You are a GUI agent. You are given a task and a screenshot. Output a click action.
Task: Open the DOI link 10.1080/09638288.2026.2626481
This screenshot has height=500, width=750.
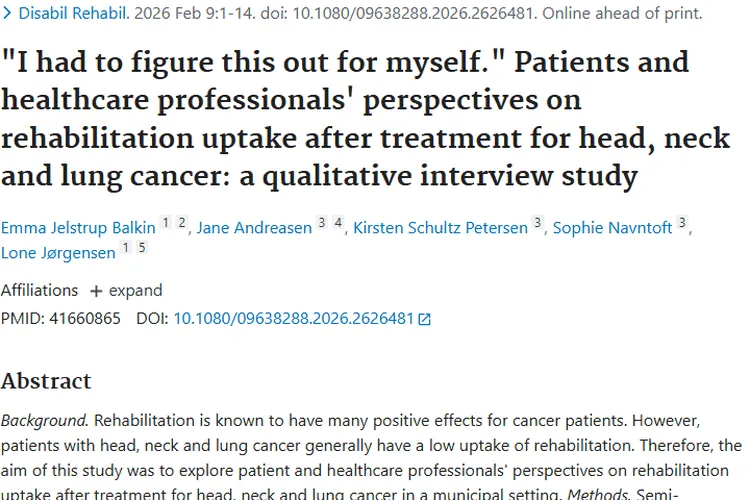293,319
